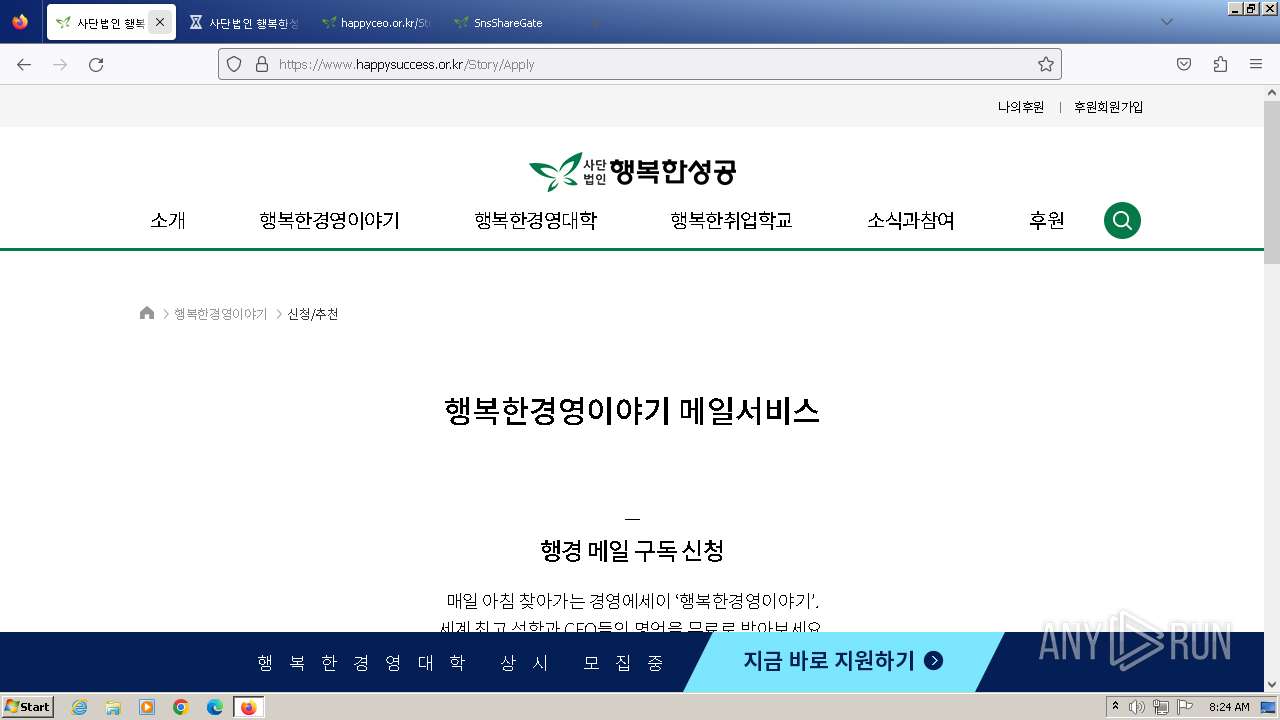
Task: Click the 지금 바로 지원하기 button
Action: tap(843, 661)
